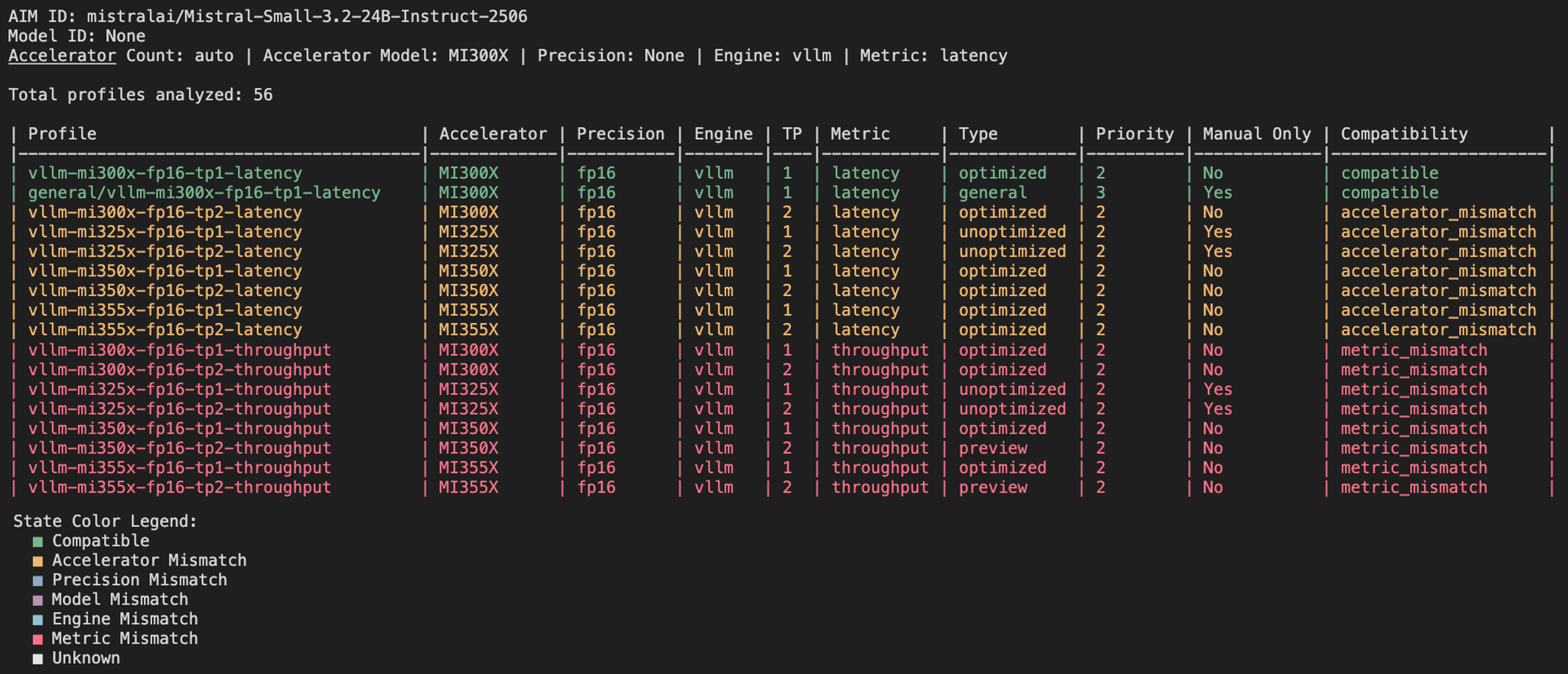Click the Manual Only column header
The width and height of the screenshot is (1568, 674).
1257,134
